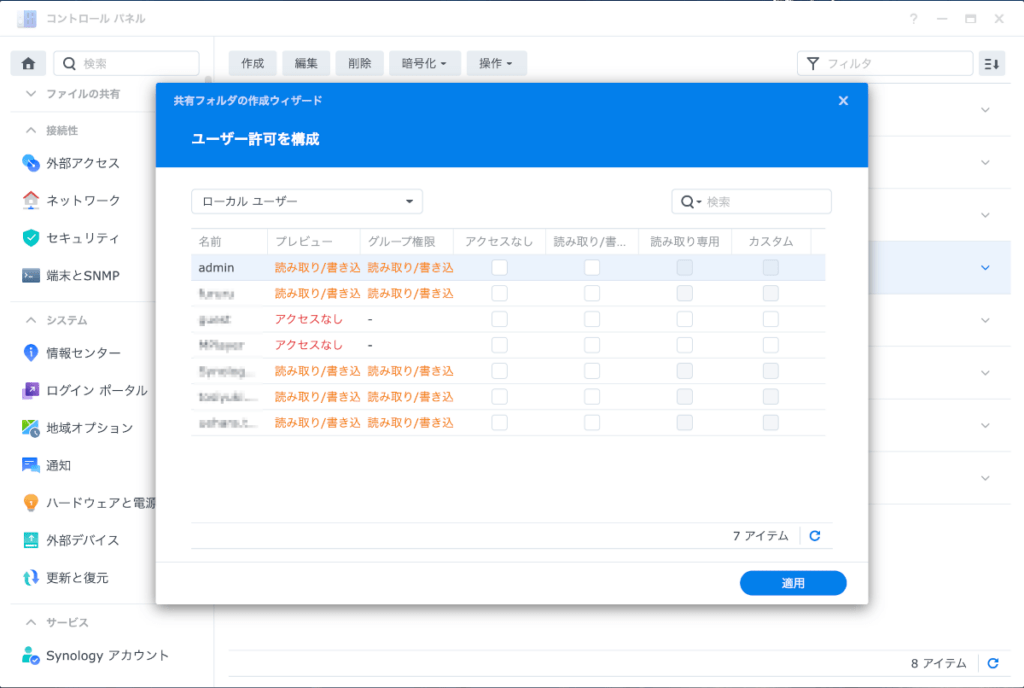The width and height of the screenshot is (1024, 688).
Task: Expand File Sharing (ファイルの共有) section
Action: pyautogui.click(x=31, y=94)
